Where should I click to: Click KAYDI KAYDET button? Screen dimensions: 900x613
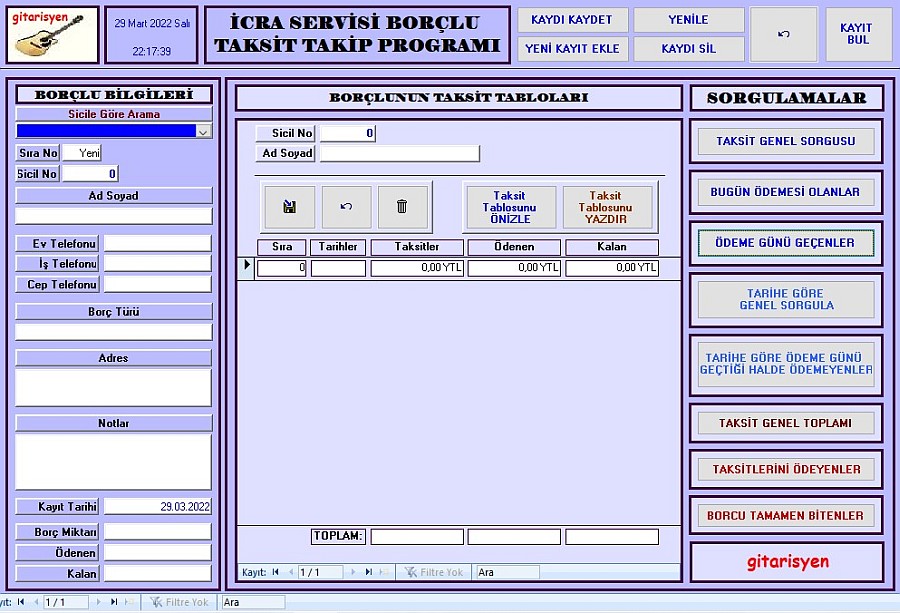coord(572,20)
